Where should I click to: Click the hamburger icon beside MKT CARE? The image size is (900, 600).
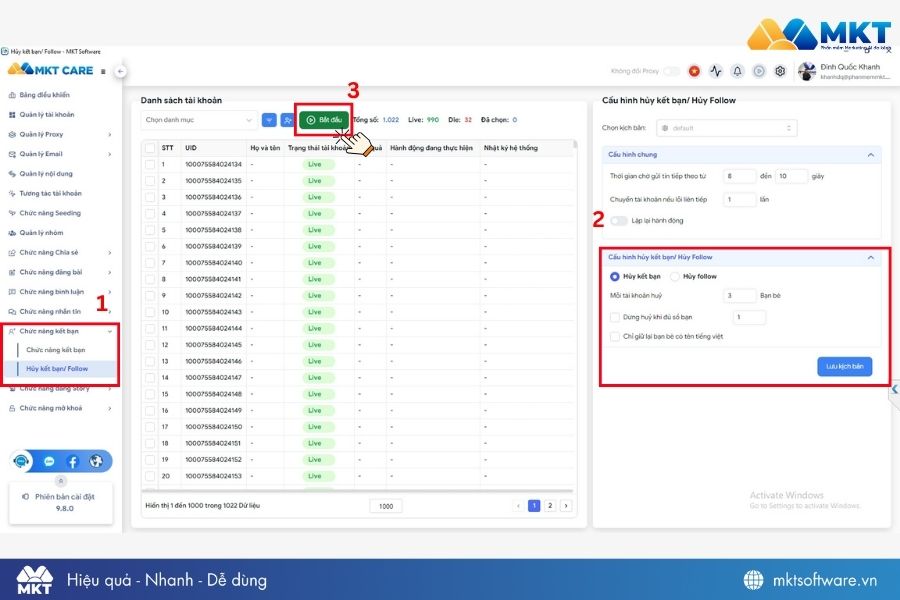[x=103, y=71]
